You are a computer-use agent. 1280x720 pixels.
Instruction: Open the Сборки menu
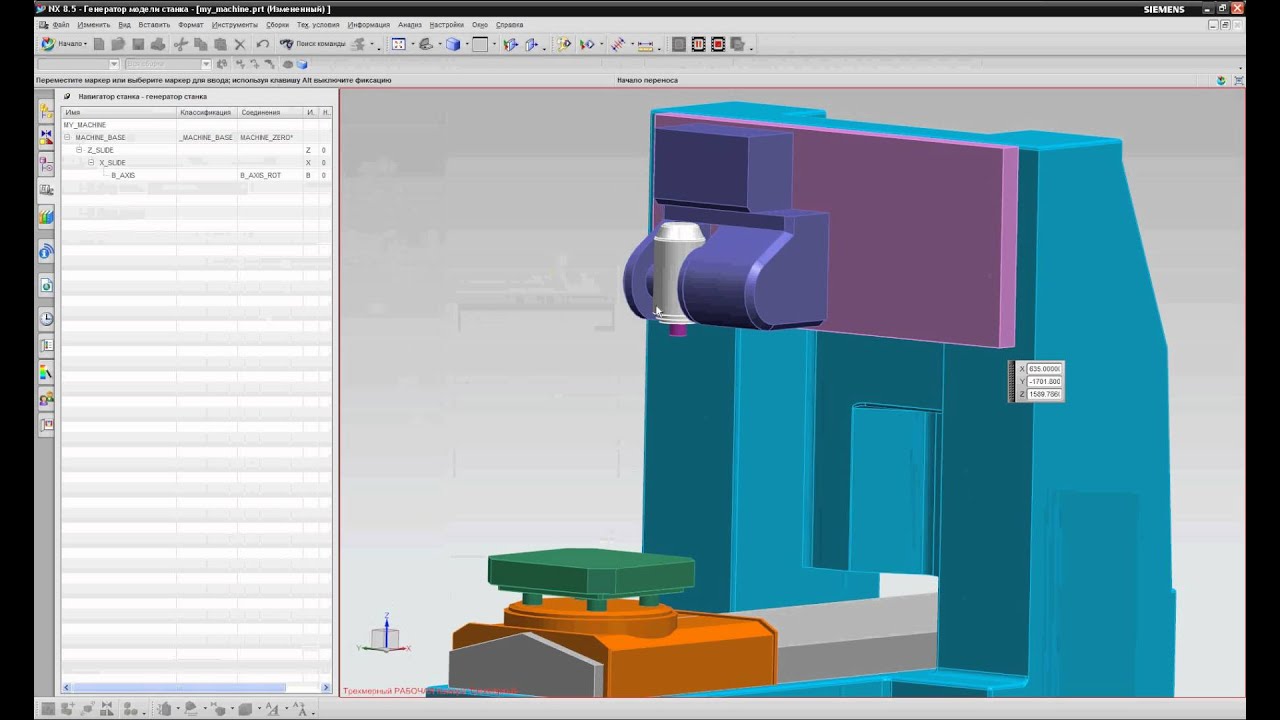click(278, 24)
